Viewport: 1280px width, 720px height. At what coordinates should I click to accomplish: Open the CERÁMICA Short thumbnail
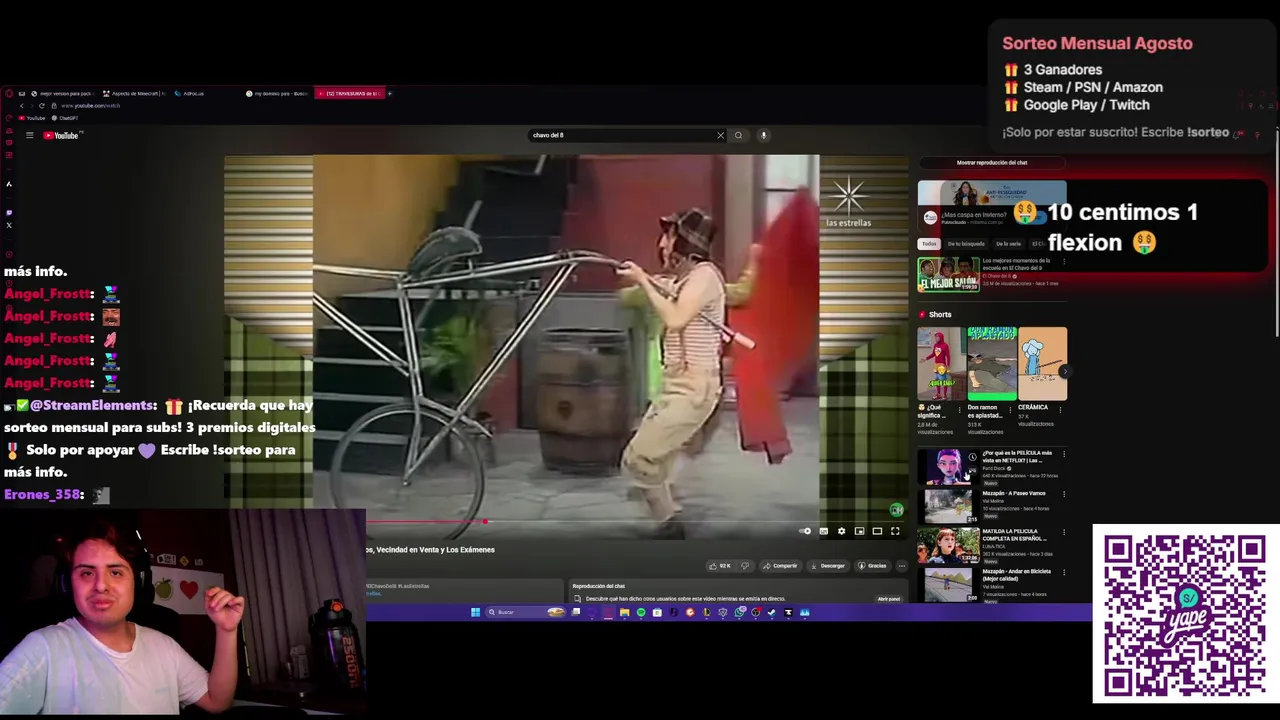[x=1042, y=364]
